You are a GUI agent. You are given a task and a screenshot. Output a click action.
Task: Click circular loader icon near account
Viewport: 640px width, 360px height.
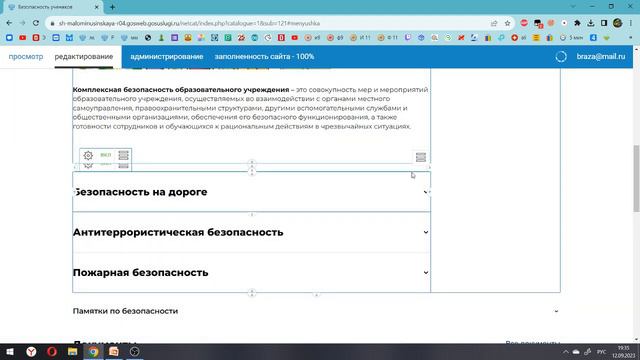[561, 57]
